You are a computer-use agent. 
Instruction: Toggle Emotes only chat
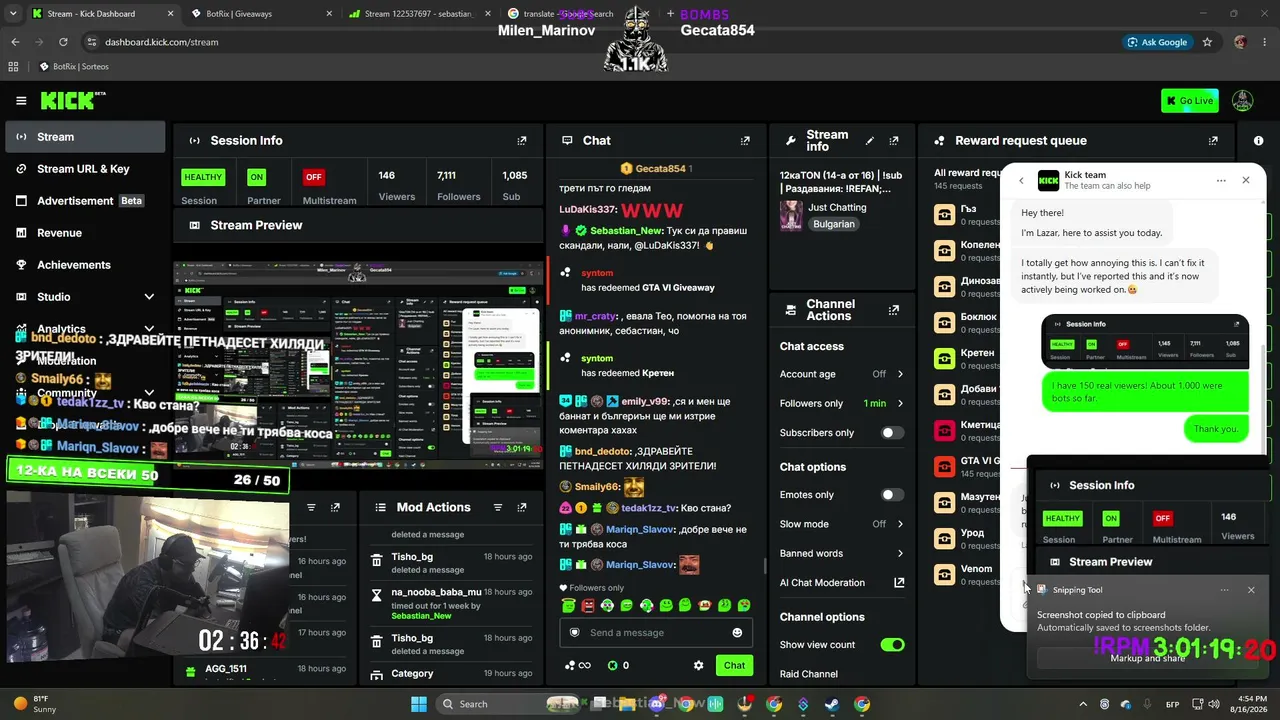[x=892, y=495]
